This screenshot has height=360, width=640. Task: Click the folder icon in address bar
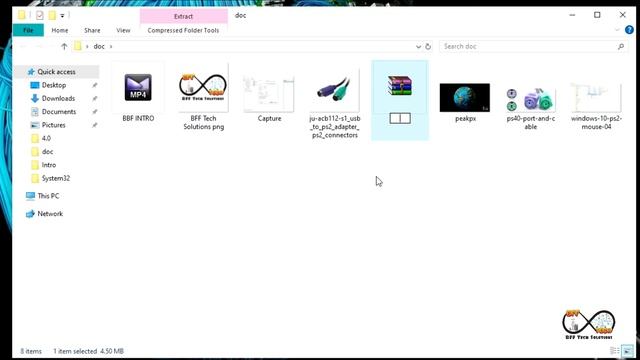[78, 47]
